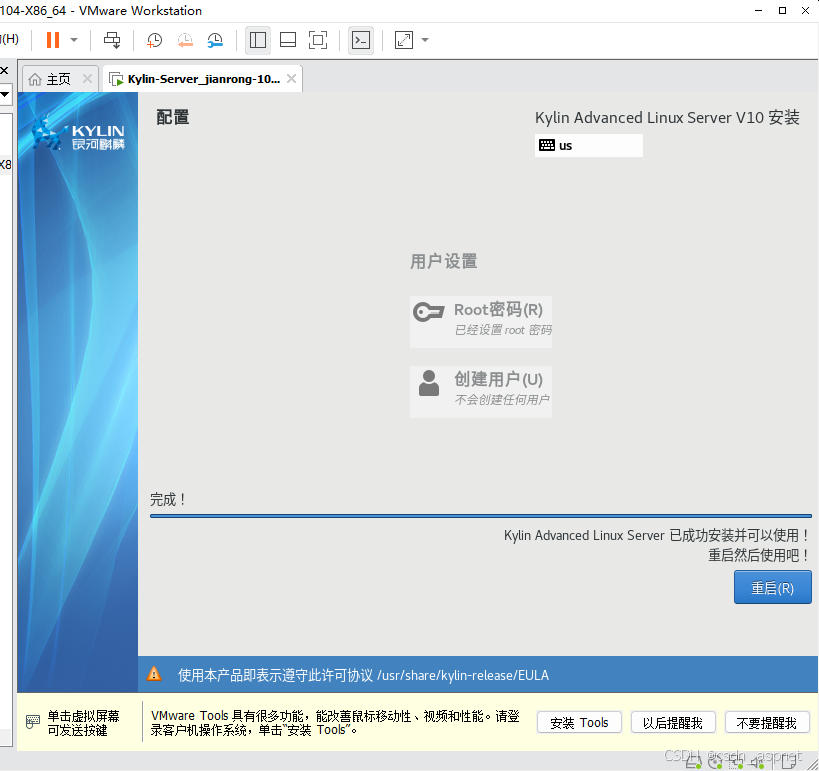This screenshot has width=819, height=771.
Task: Click the EULA warning triangle icon
Action: (154, 674)
